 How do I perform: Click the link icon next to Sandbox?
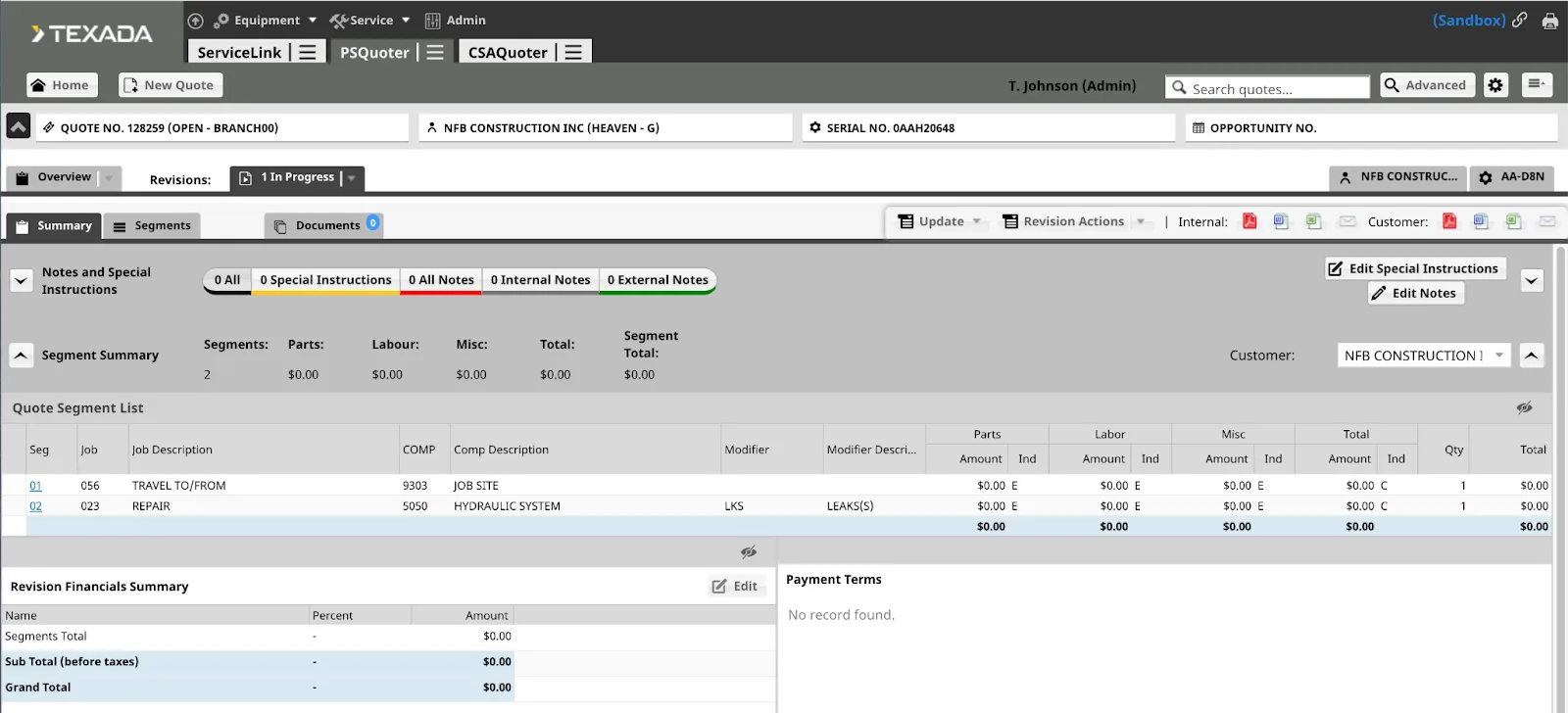1520,20
